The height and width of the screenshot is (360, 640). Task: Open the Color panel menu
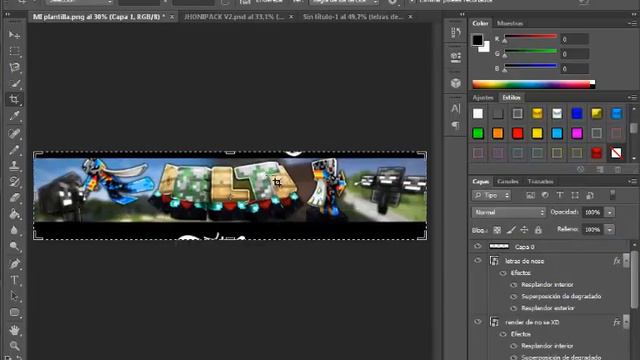pyautogui.click(x=632, y=24)
